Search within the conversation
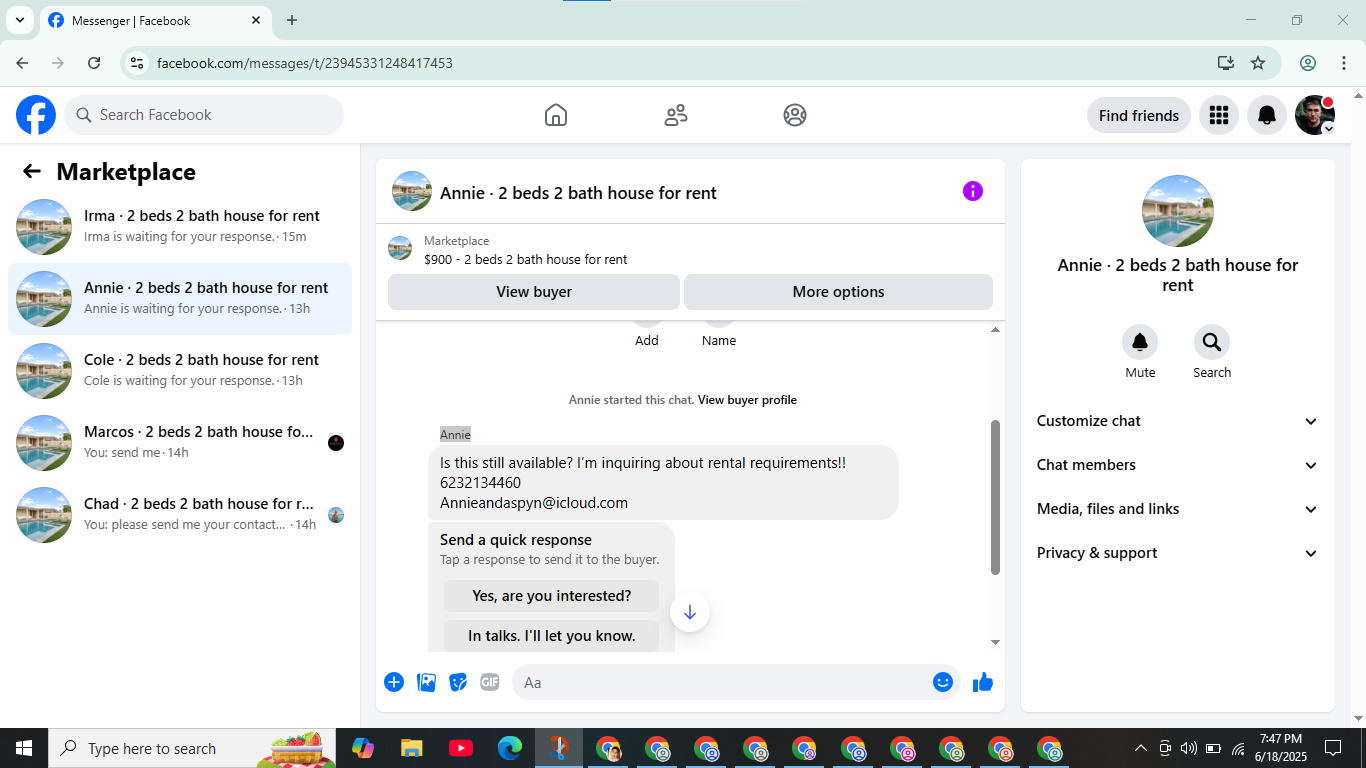 click(1212, 343)
